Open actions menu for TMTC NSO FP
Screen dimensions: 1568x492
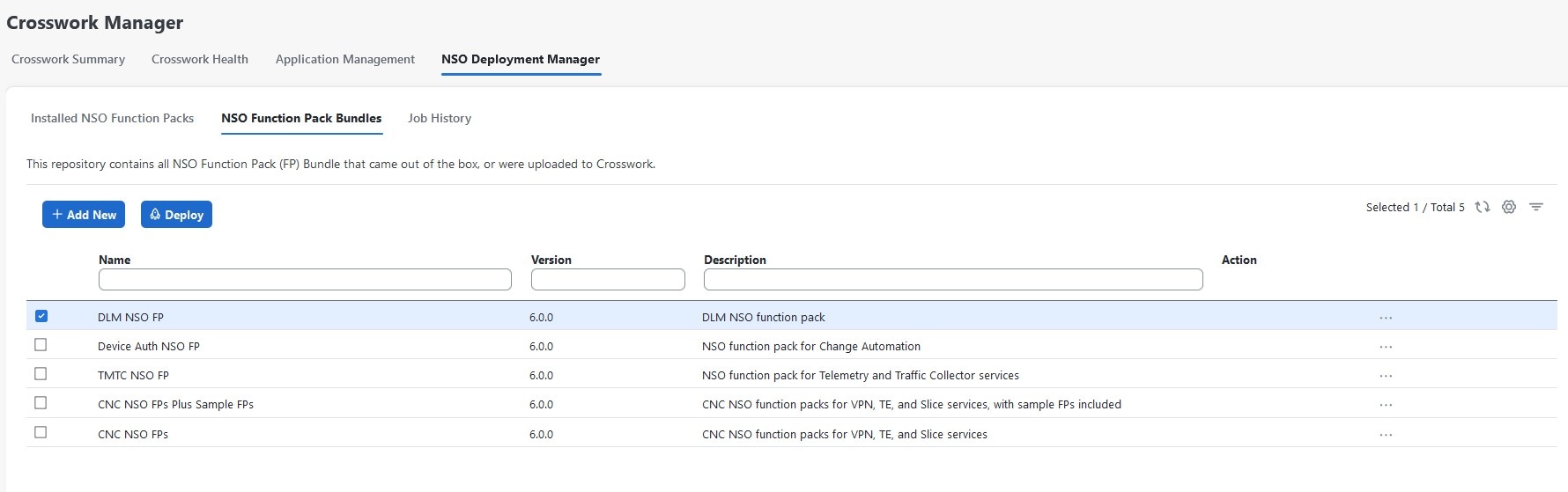pos(1386,376)
